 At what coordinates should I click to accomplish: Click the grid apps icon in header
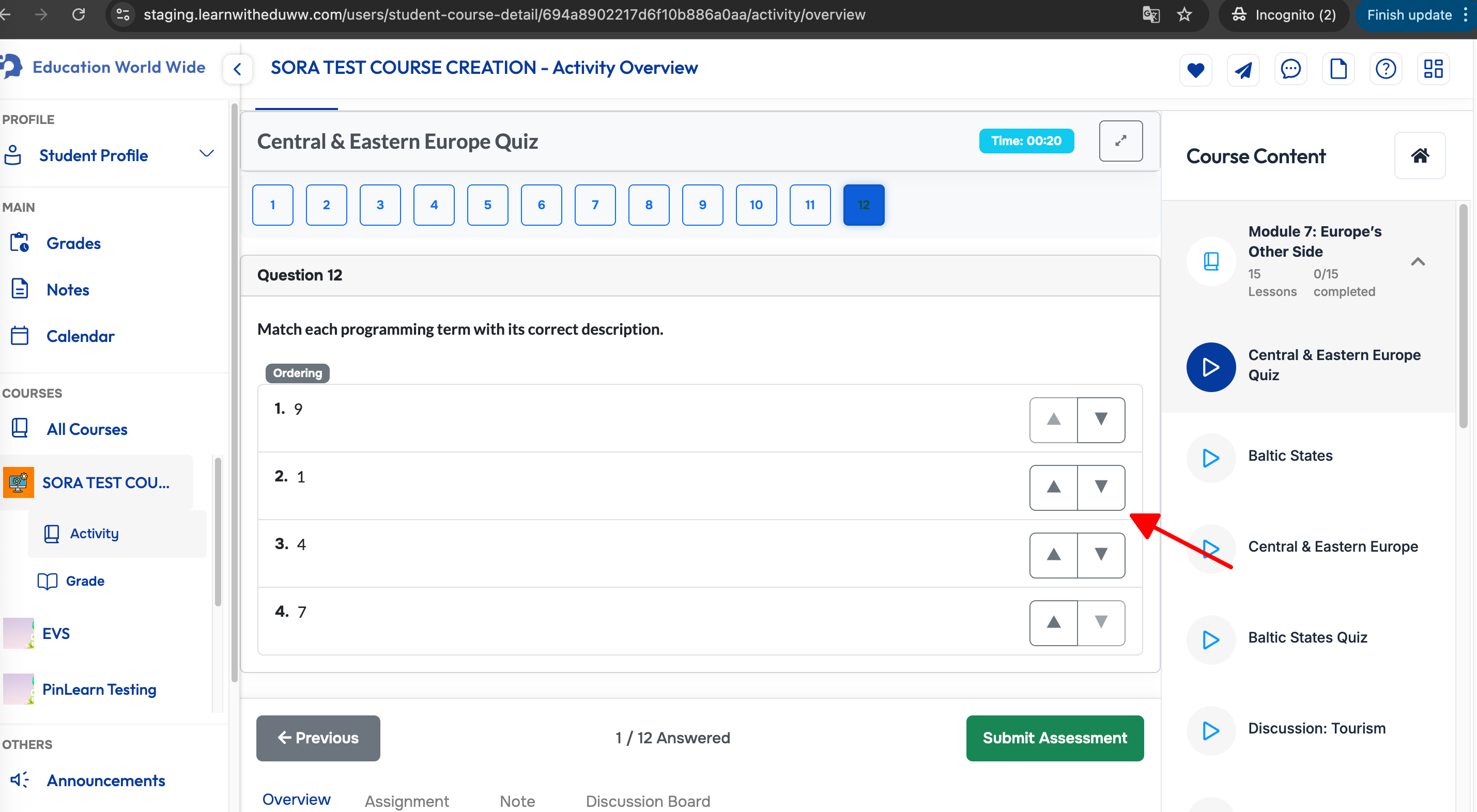point(1434,70)
